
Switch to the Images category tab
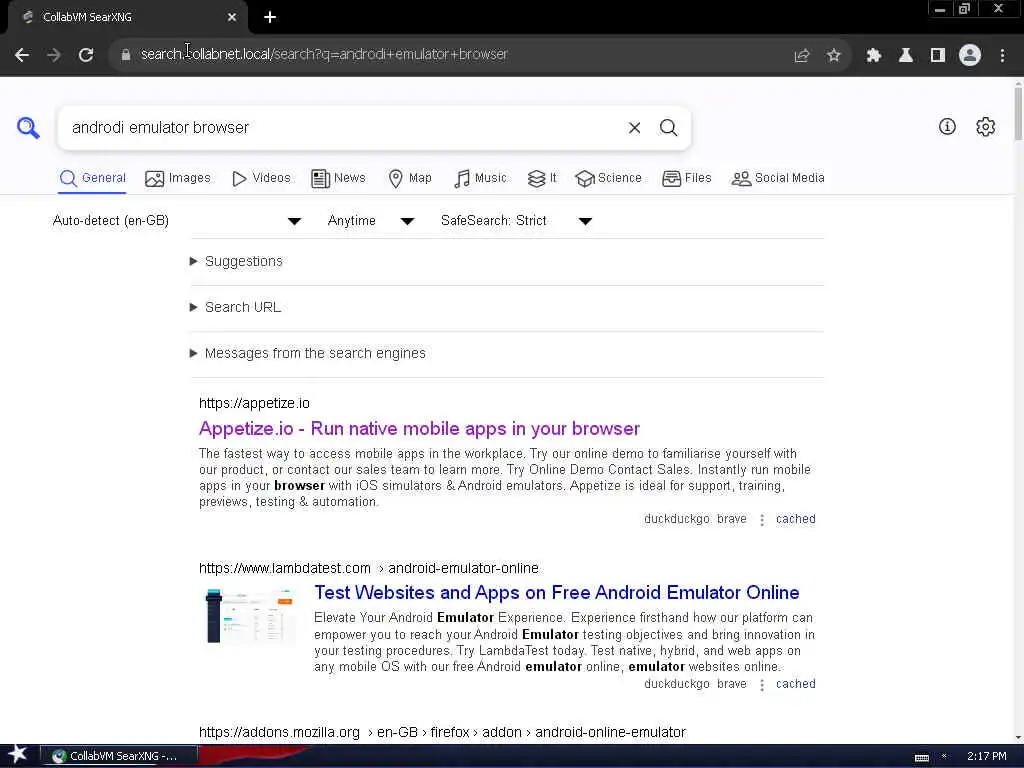click(x=178, y=178)
